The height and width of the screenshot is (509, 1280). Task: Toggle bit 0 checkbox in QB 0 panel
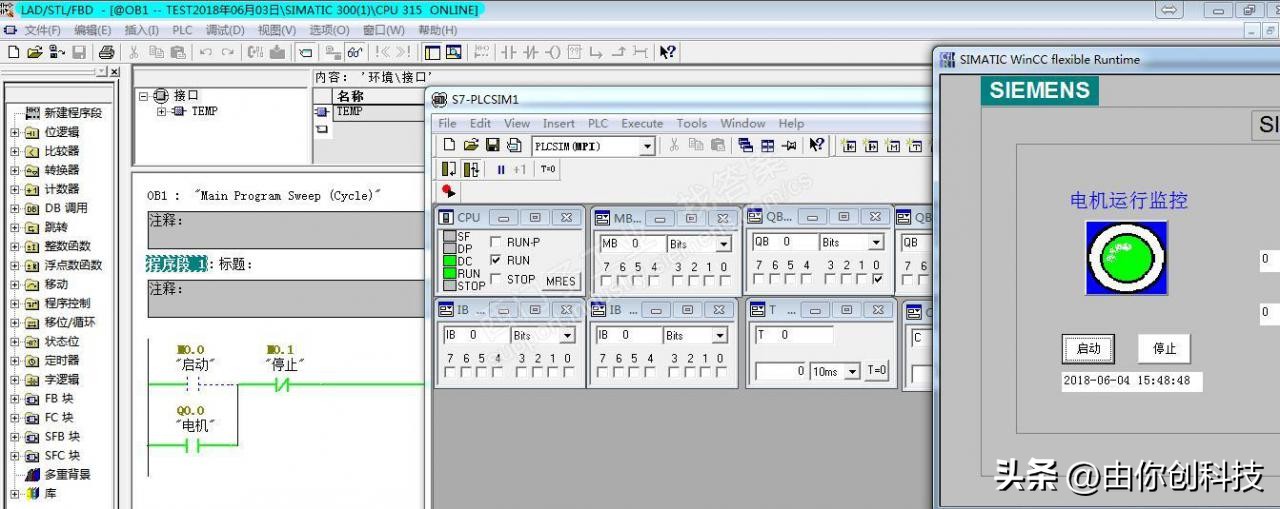(x=877, y=281)
